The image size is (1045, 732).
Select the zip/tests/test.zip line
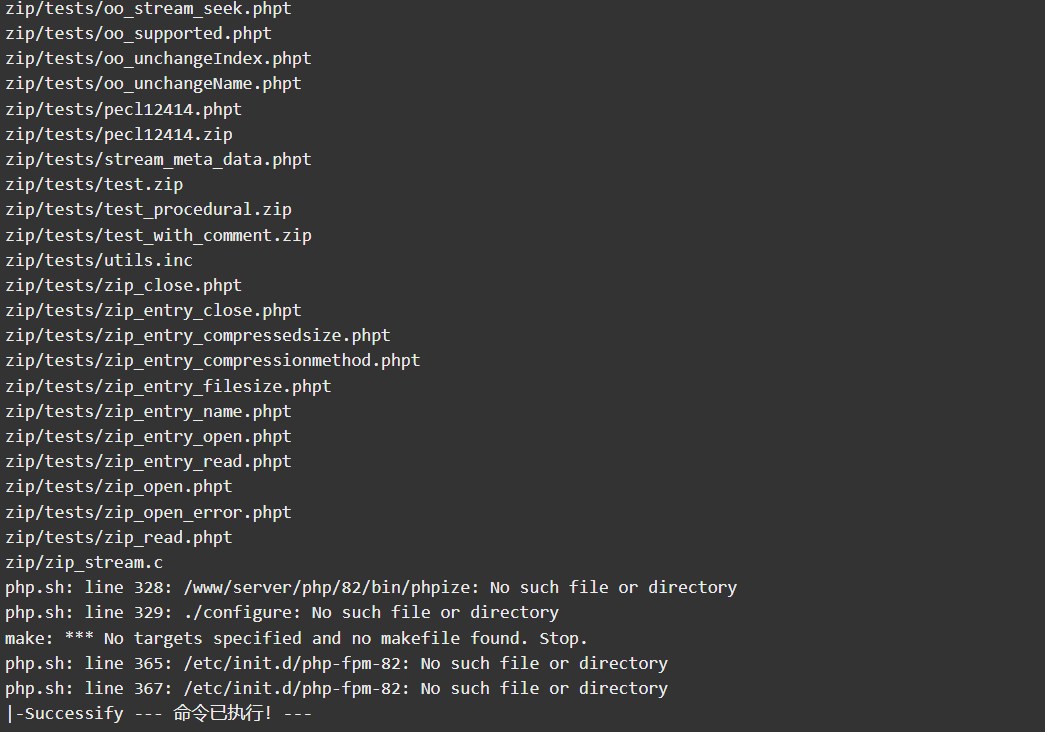click(x=94, y=185)
